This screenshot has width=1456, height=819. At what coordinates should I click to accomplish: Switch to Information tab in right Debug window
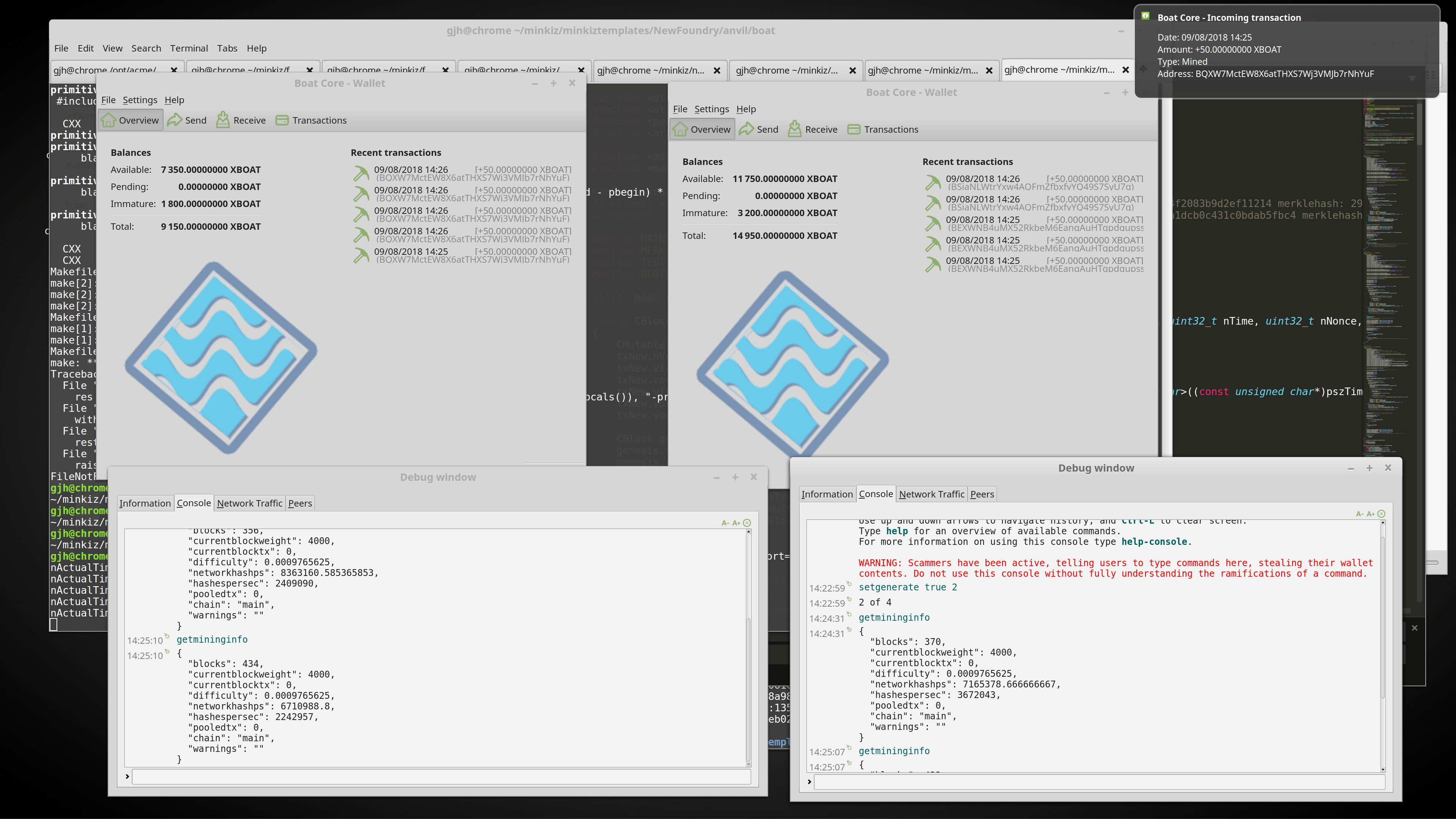[827, 494]
